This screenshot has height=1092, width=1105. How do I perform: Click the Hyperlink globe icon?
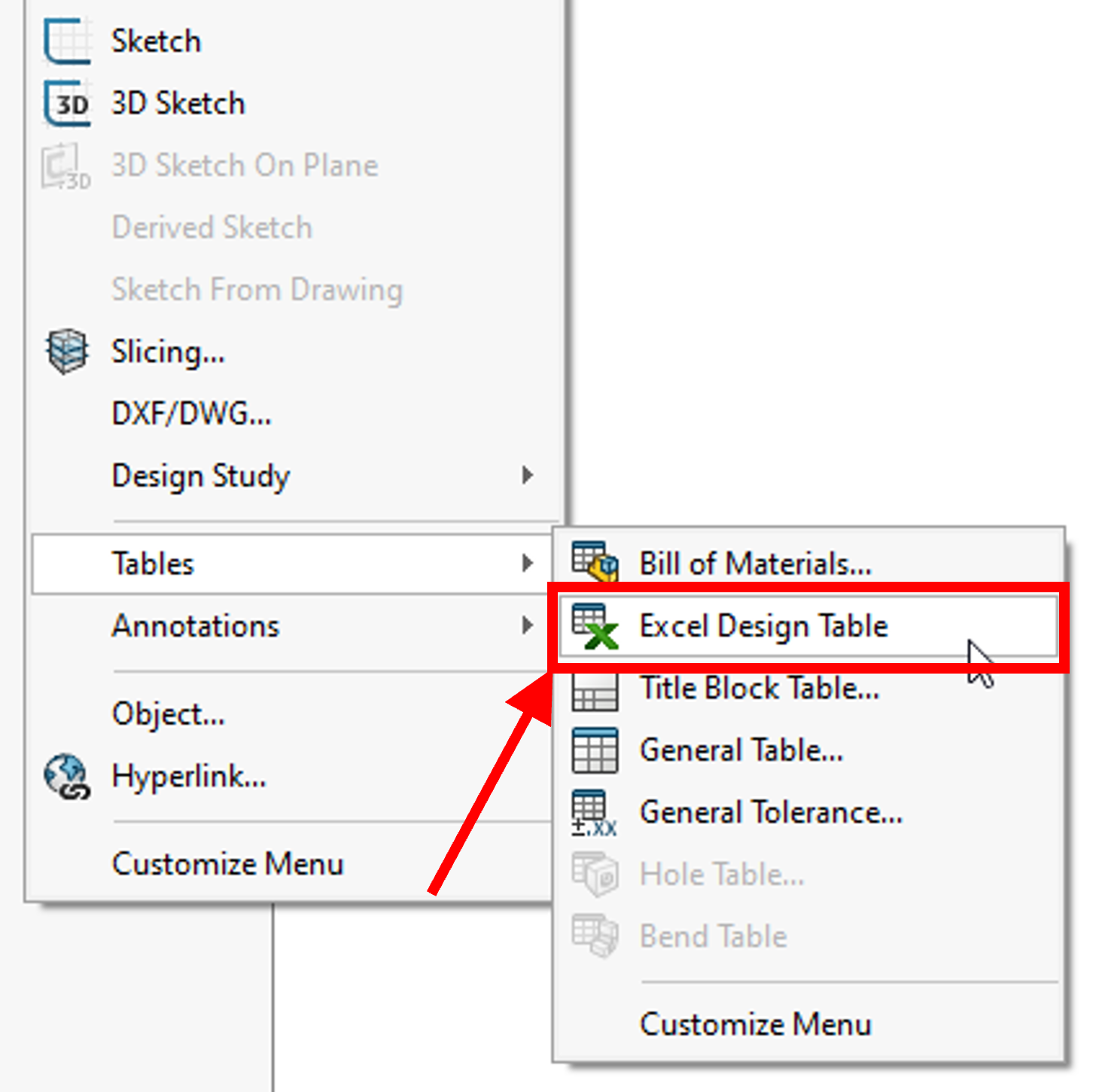coord(67,776)
